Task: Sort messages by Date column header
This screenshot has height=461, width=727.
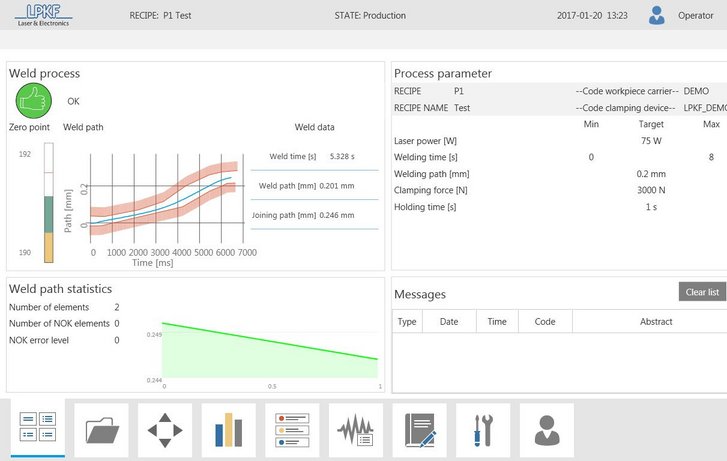Action: pos(449,321)
